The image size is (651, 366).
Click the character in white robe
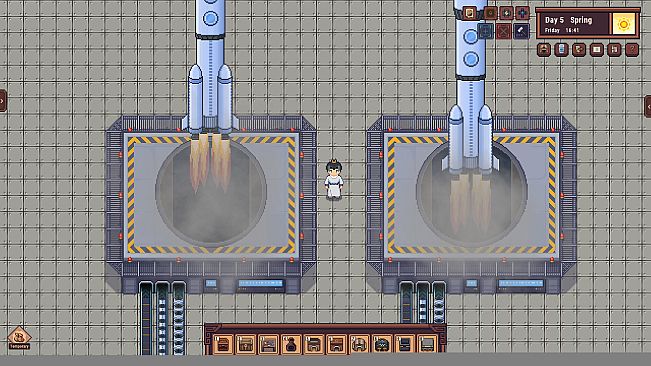[334, 180]
